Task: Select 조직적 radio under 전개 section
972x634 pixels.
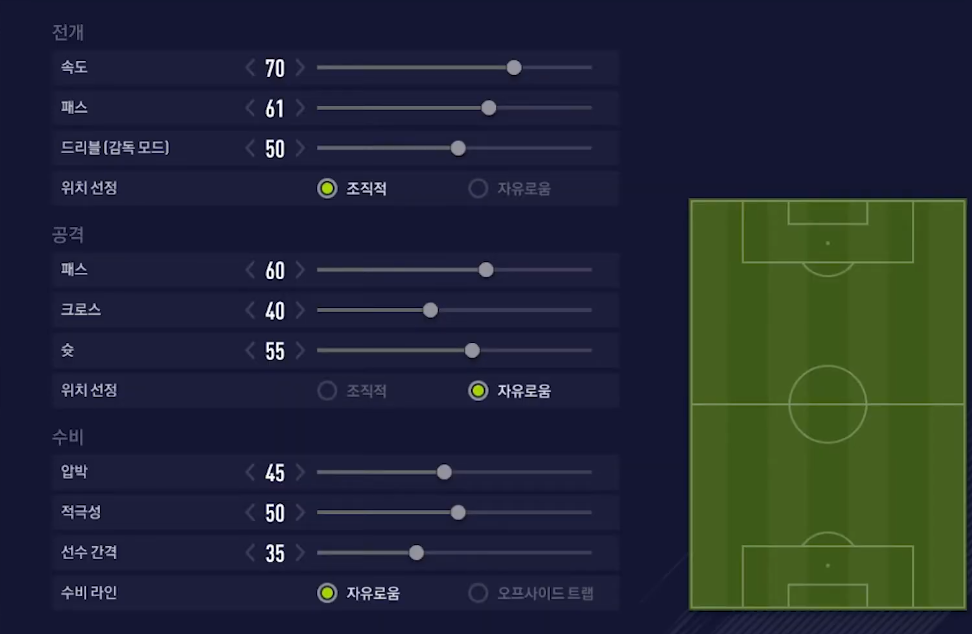Action: 327,188
